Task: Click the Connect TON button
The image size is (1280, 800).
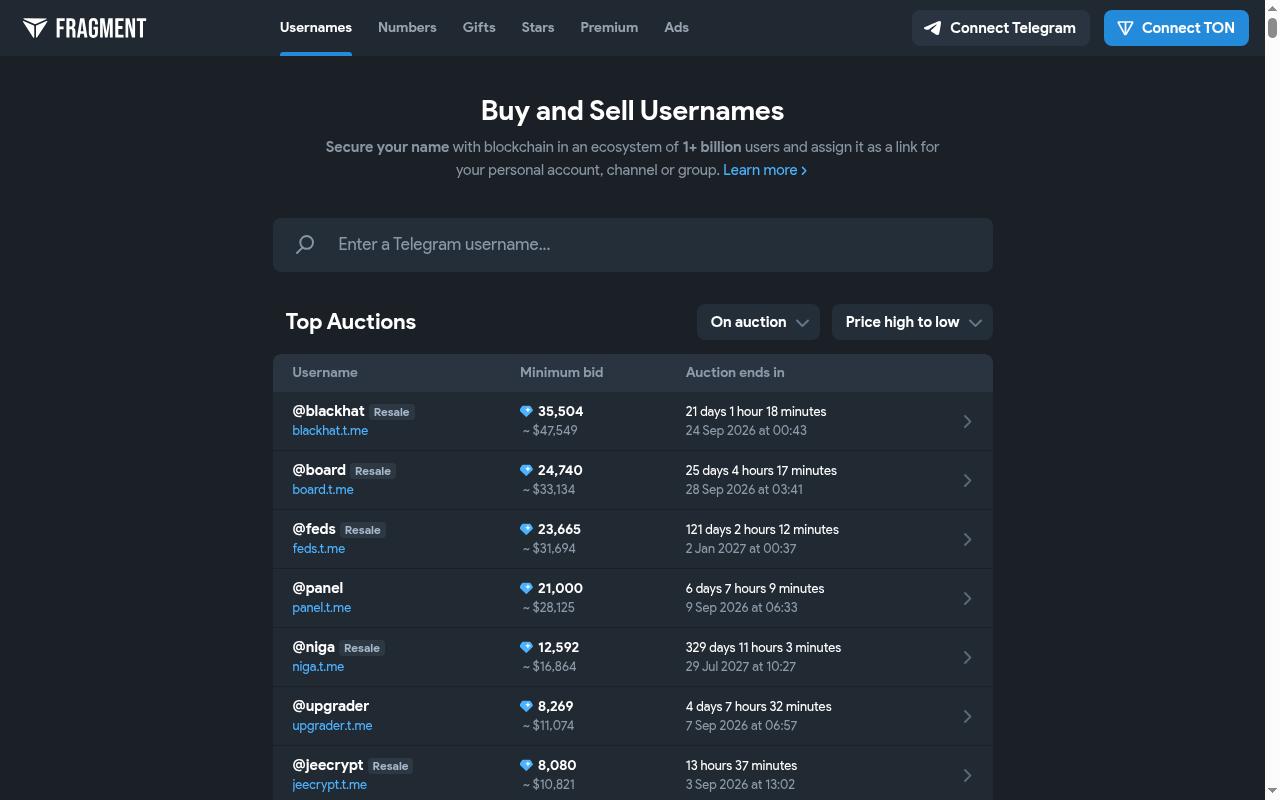Action: click(1176, 28)
